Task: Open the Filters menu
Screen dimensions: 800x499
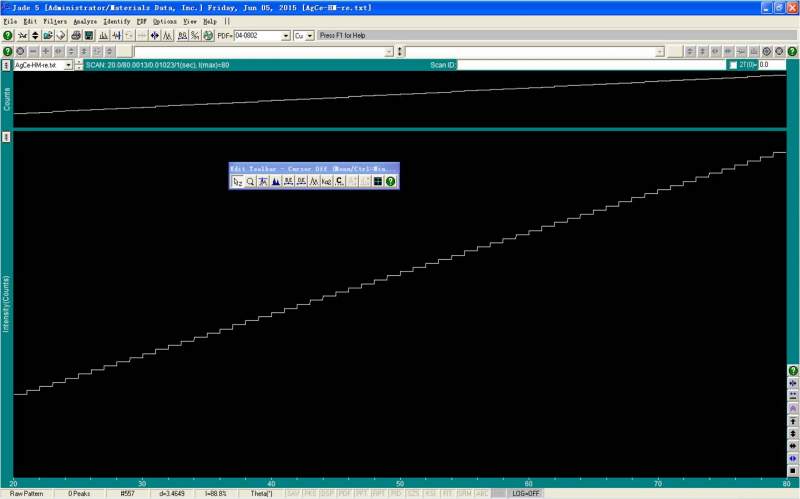Action: (x=55, y=21)
